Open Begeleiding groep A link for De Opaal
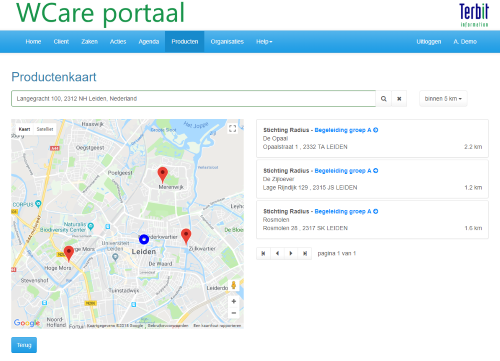The height and width of the screenshot is (361, 500). (x=343, y=130)
